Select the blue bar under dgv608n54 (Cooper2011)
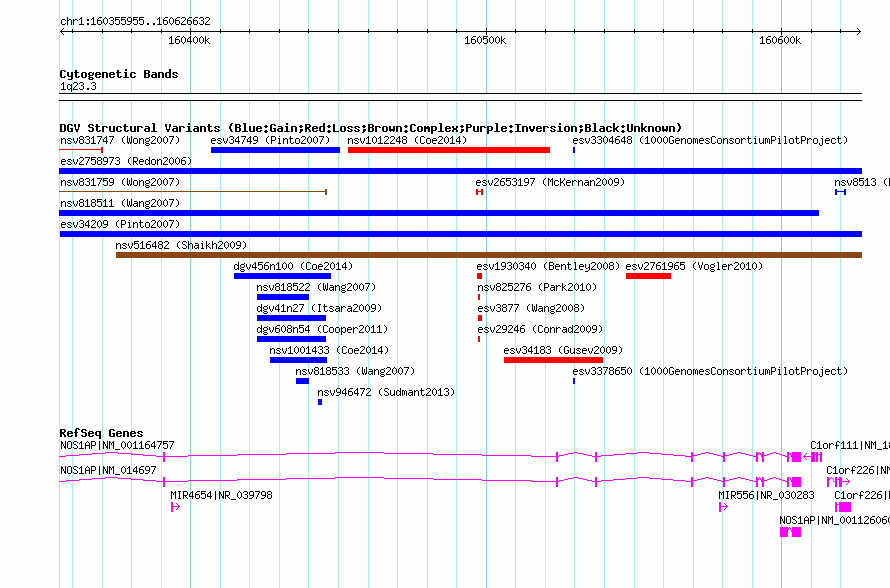Screen dimensions: 890x588 [291, 339]
